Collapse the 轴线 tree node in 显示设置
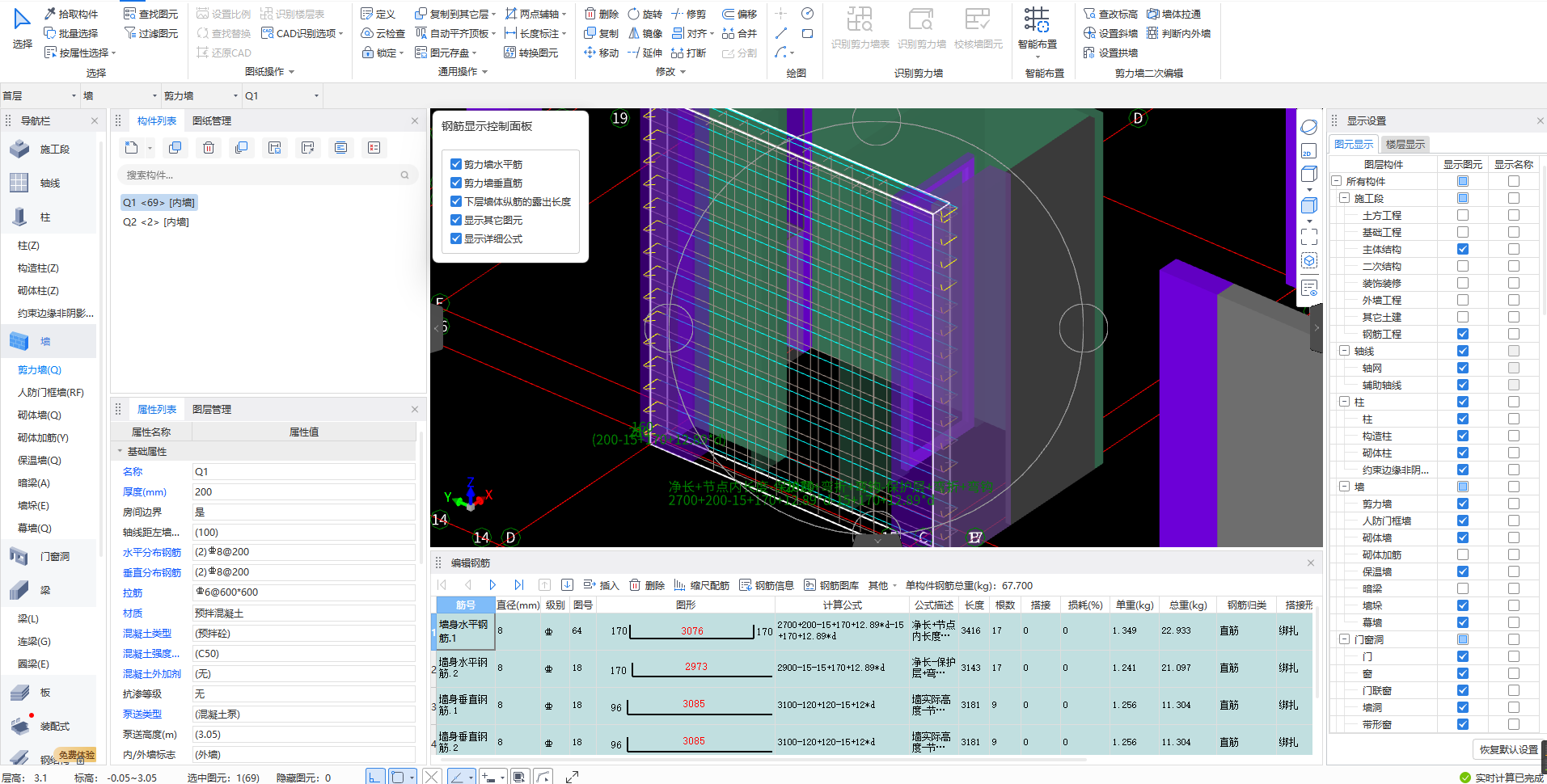This screenshot has height=784, width=1547. tap(1344, 351)
